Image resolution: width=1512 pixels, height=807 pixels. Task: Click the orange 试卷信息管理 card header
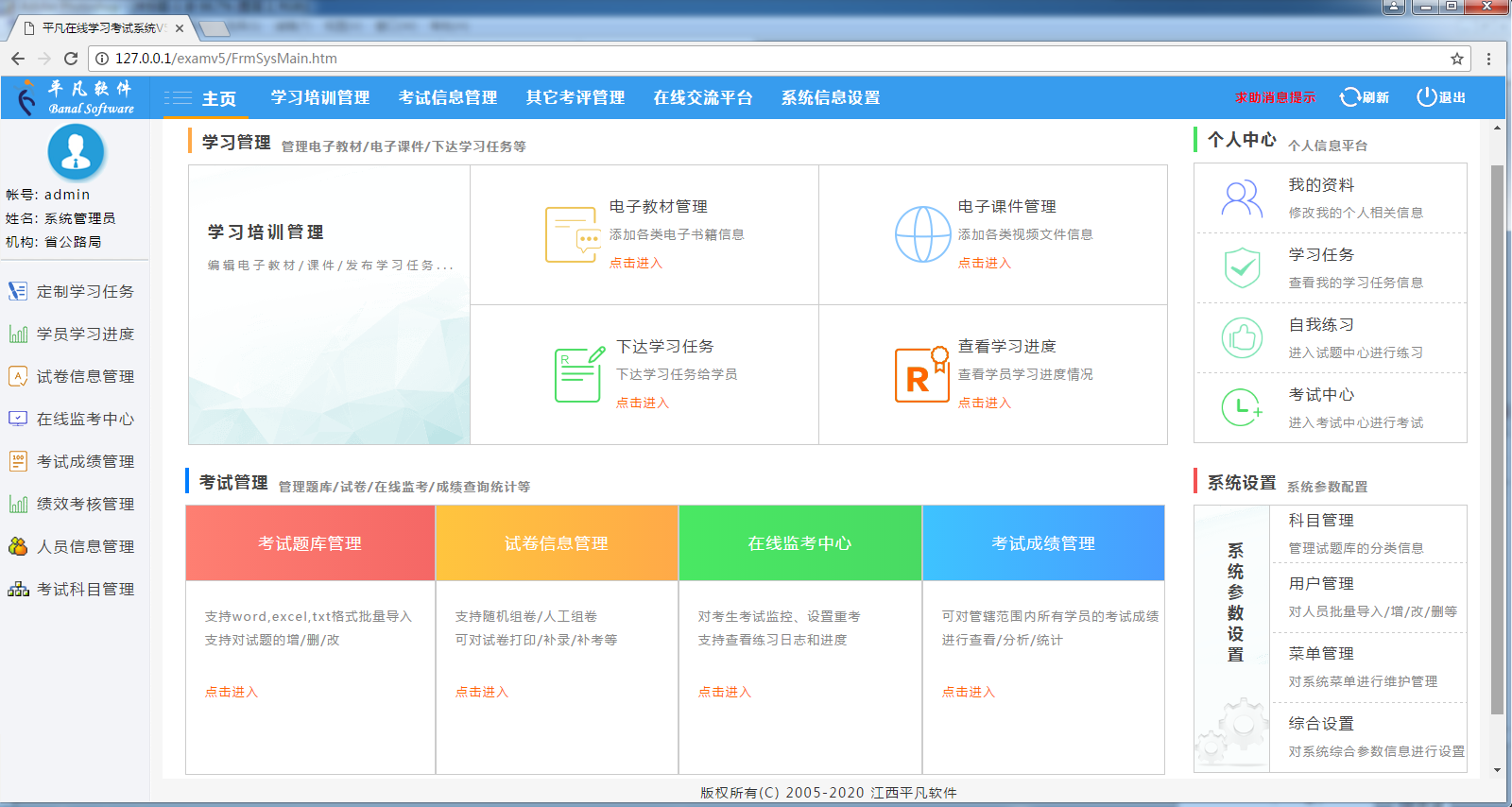[x=557, y=543]
